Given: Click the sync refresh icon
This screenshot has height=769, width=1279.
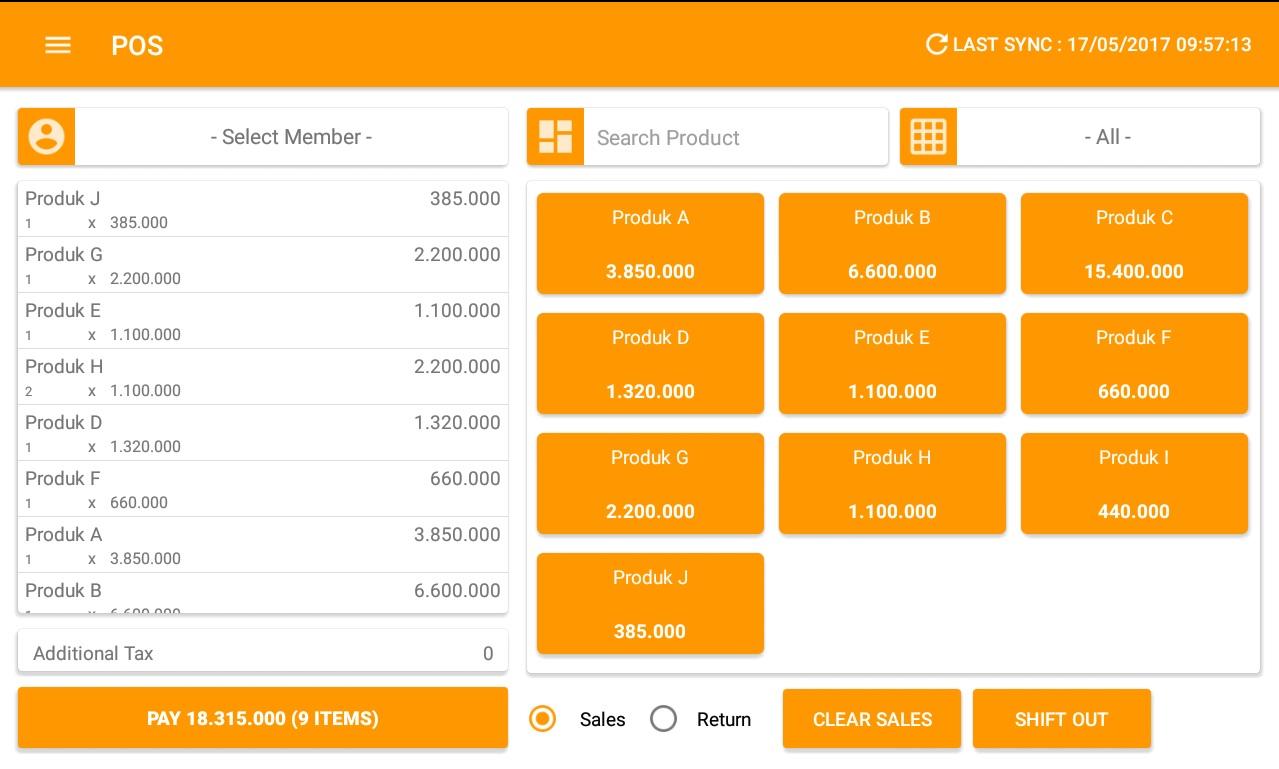Looking at the screenshot, I should [936, 44].
